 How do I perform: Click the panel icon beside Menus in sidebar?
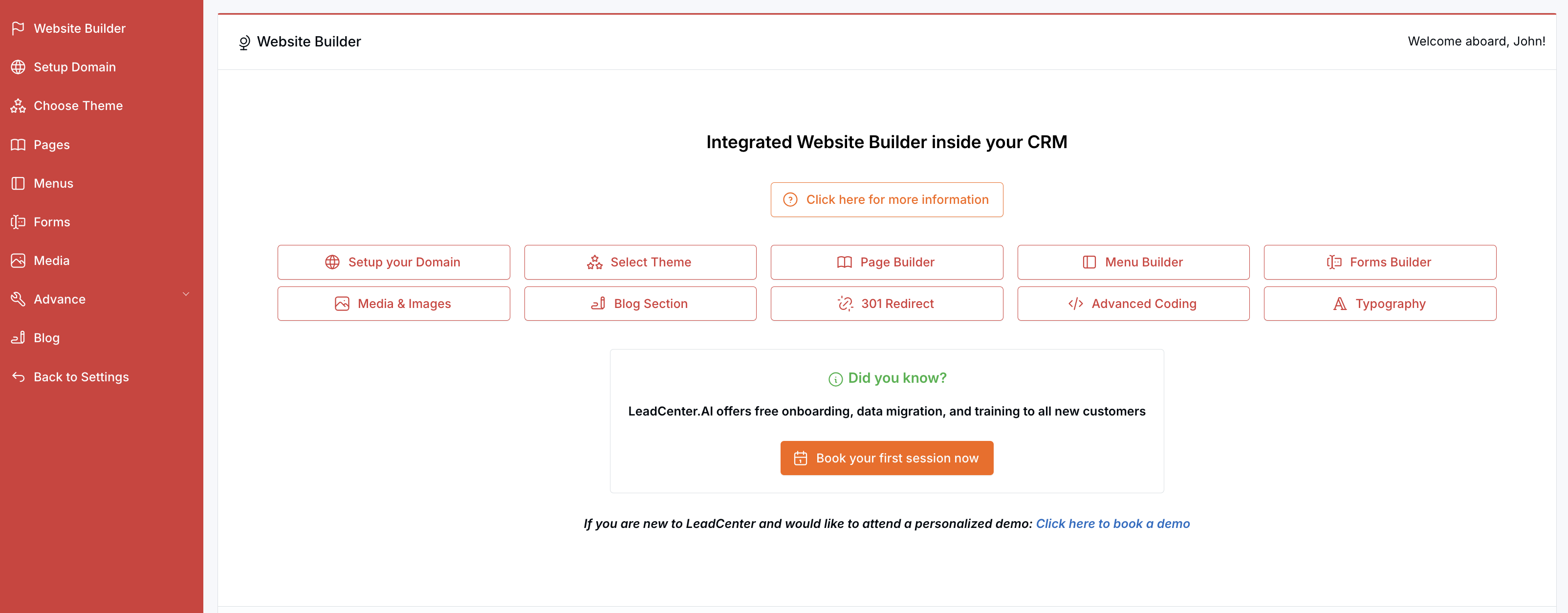18,183
